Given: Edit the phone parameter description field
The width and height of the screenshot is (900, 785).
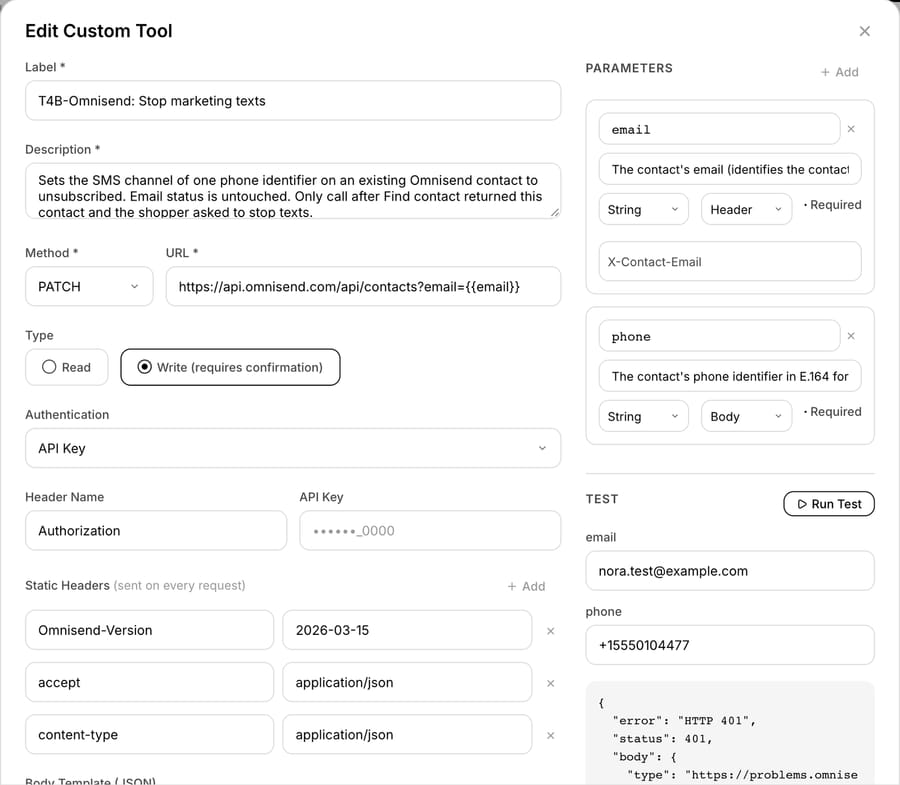Looking at the screenshot, I should [730, 376].
